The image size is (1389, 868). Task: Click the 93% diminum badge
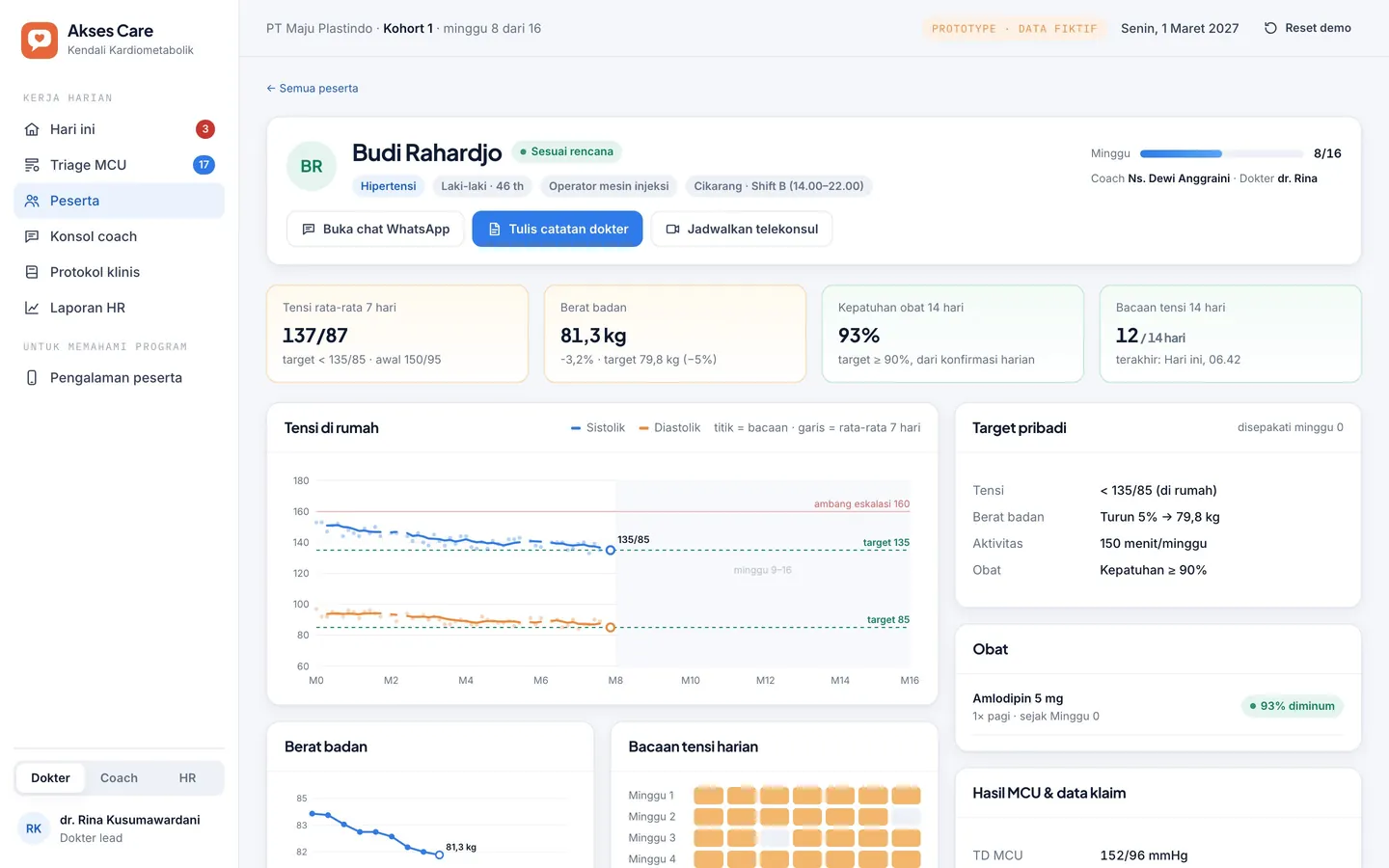[x=1293, y=706]
